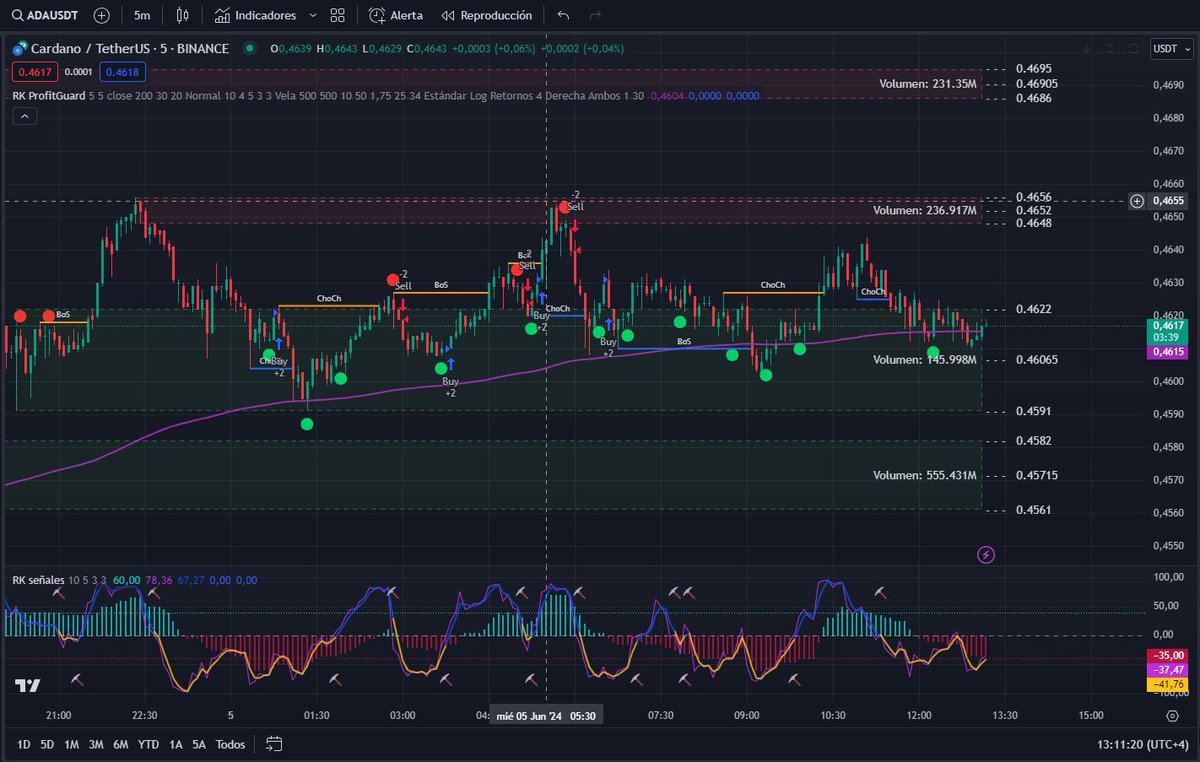
Task: Select the 1A date range
Action: 176,744
